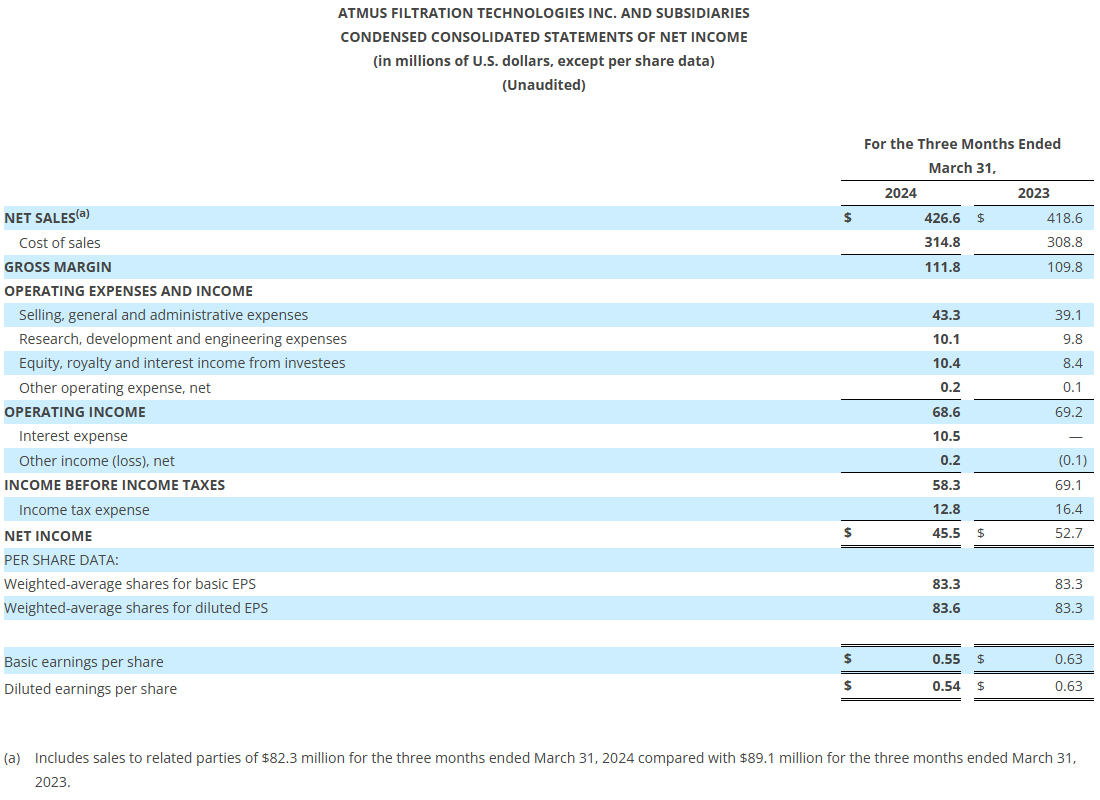Screen dimensions: 1100x800
Task: Click 'Other income (loss), net' label
Action: pyautogui.click(x=97, y=461)
